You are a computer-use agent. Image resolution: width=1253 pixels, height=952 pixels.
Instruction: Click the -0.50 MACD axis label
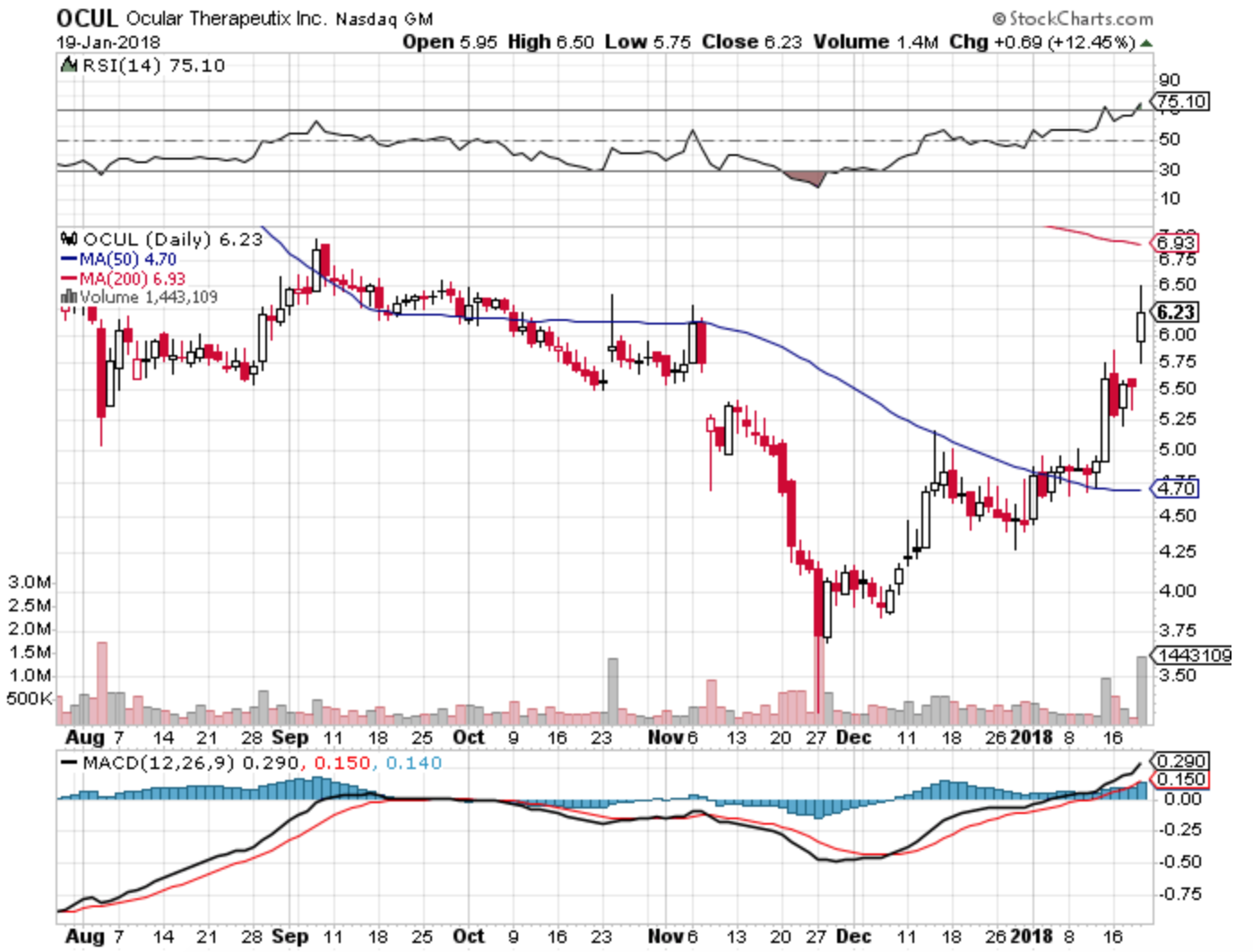(x=1179, y=861)
